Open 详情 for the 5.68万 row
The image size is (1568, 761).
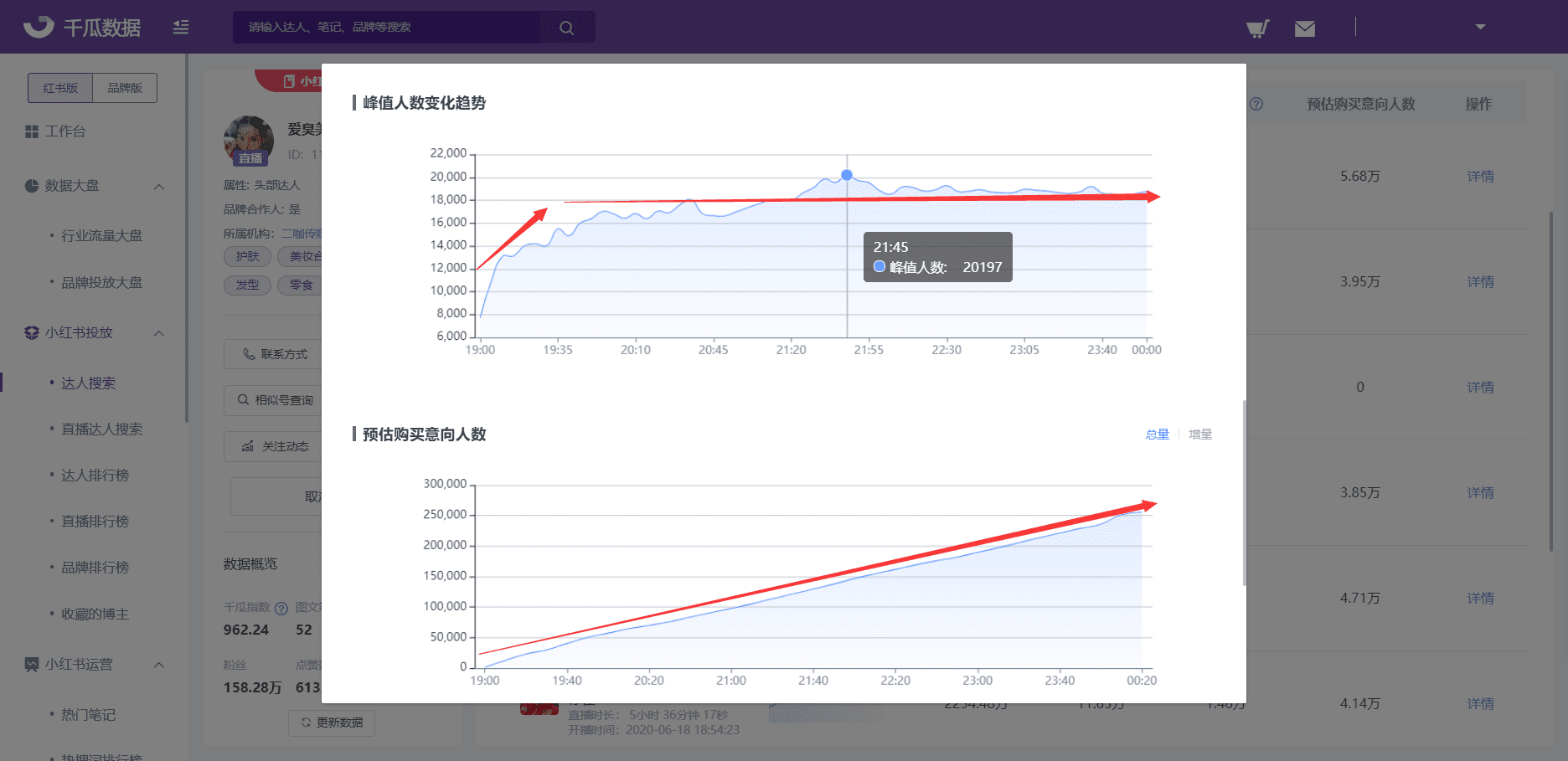[x=1480, y=177]
